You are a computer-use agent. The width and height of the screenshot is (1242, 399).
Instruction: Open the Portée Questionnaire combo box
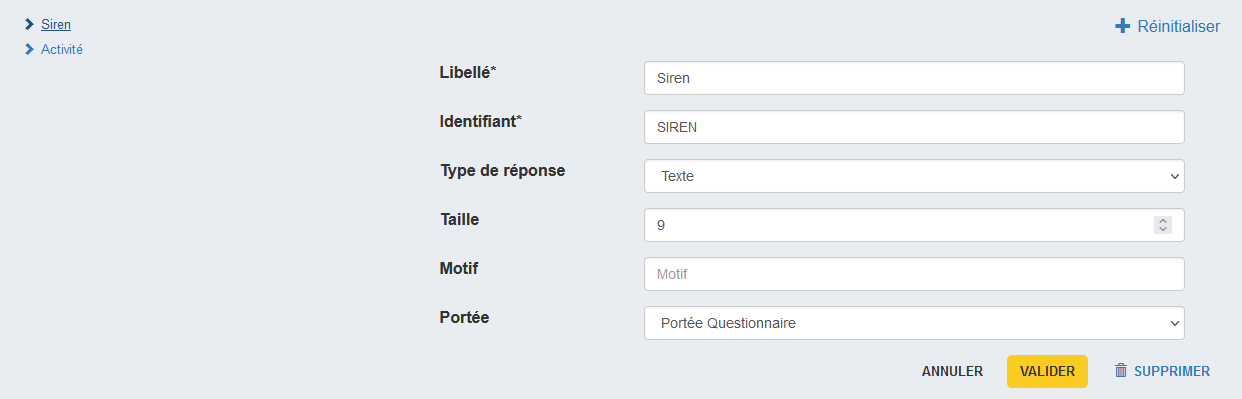914,323
